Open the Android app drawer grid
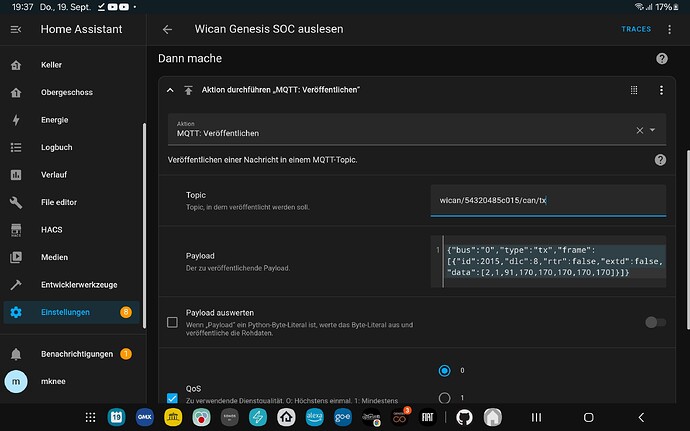 (90, 417)
